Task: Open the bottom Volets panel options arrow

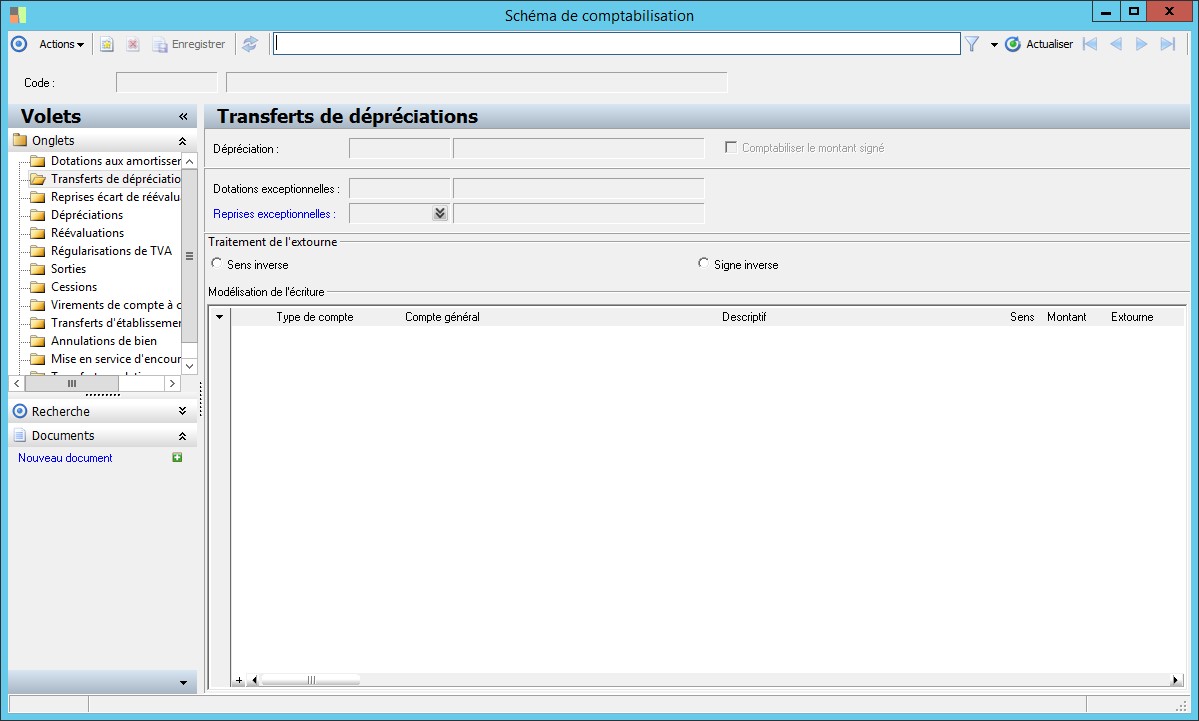Action: [x=184, y=683]
